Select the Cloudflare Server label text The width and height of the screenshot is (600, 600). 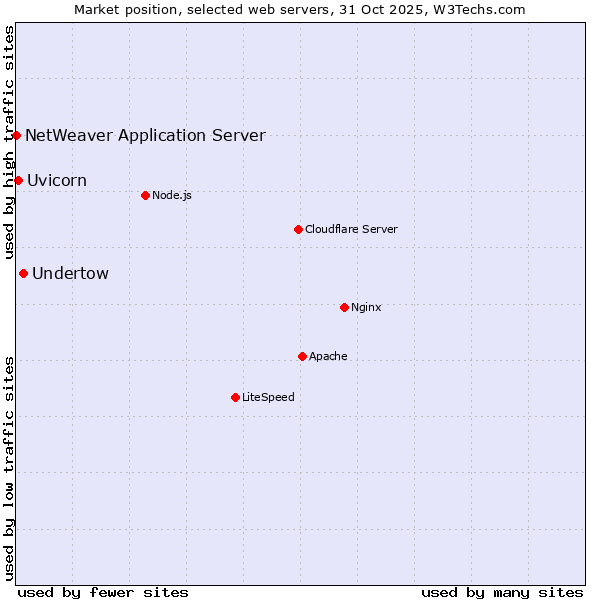(x=351, y=229)
